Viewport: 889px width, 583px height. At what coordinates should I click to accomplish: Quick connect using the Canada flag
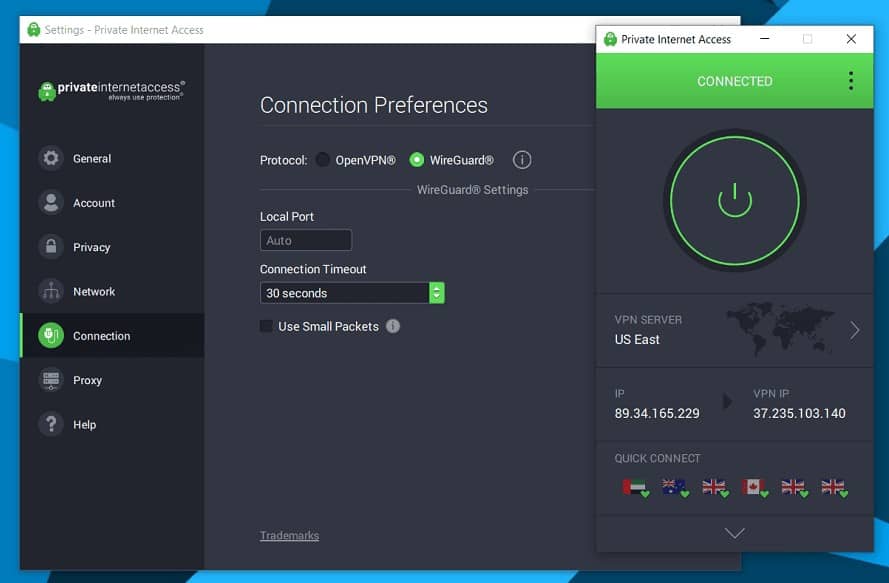(754, 487)
